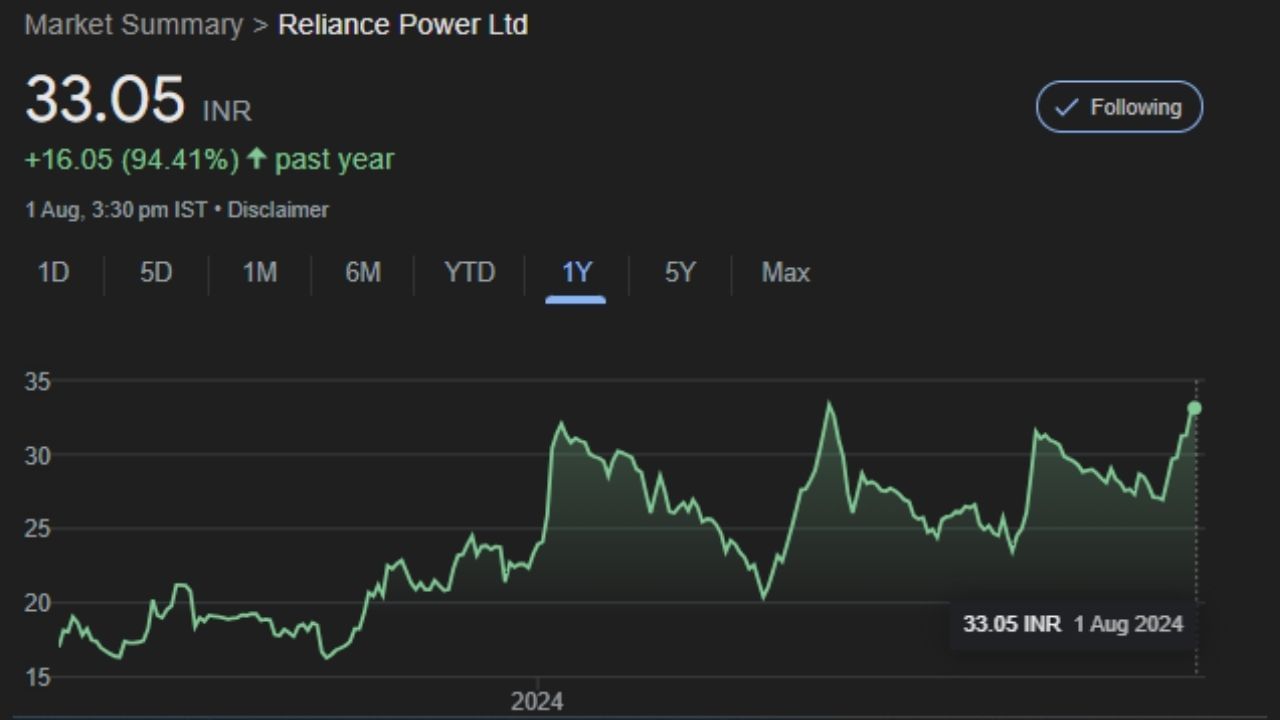This screenshot has height=720, width=1280.
Task: Click the INR currency label
Action: [x=227, y=110]
